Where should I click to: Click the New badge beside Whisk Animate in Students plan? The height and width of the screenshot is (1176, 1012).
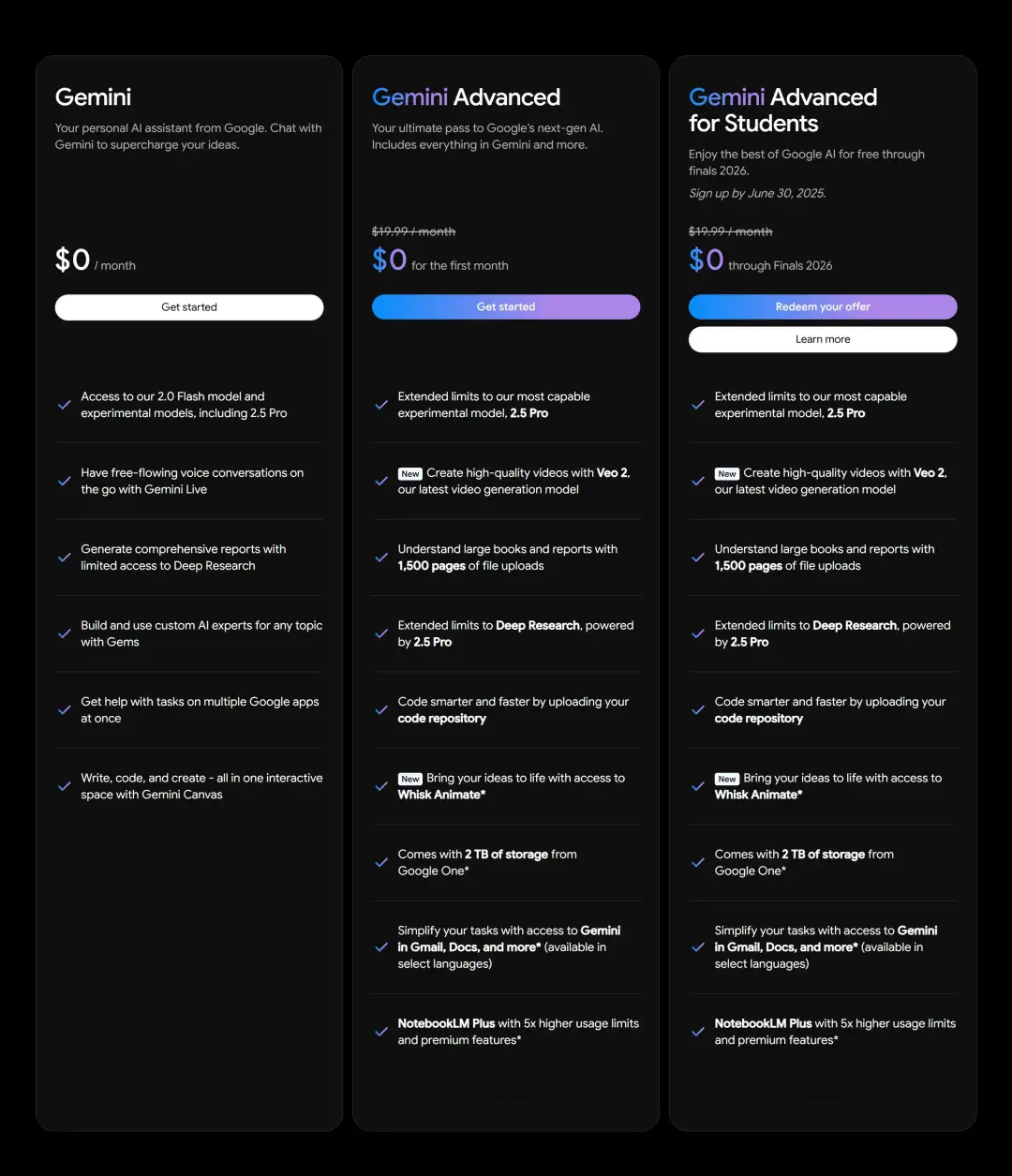click(727, 779)
